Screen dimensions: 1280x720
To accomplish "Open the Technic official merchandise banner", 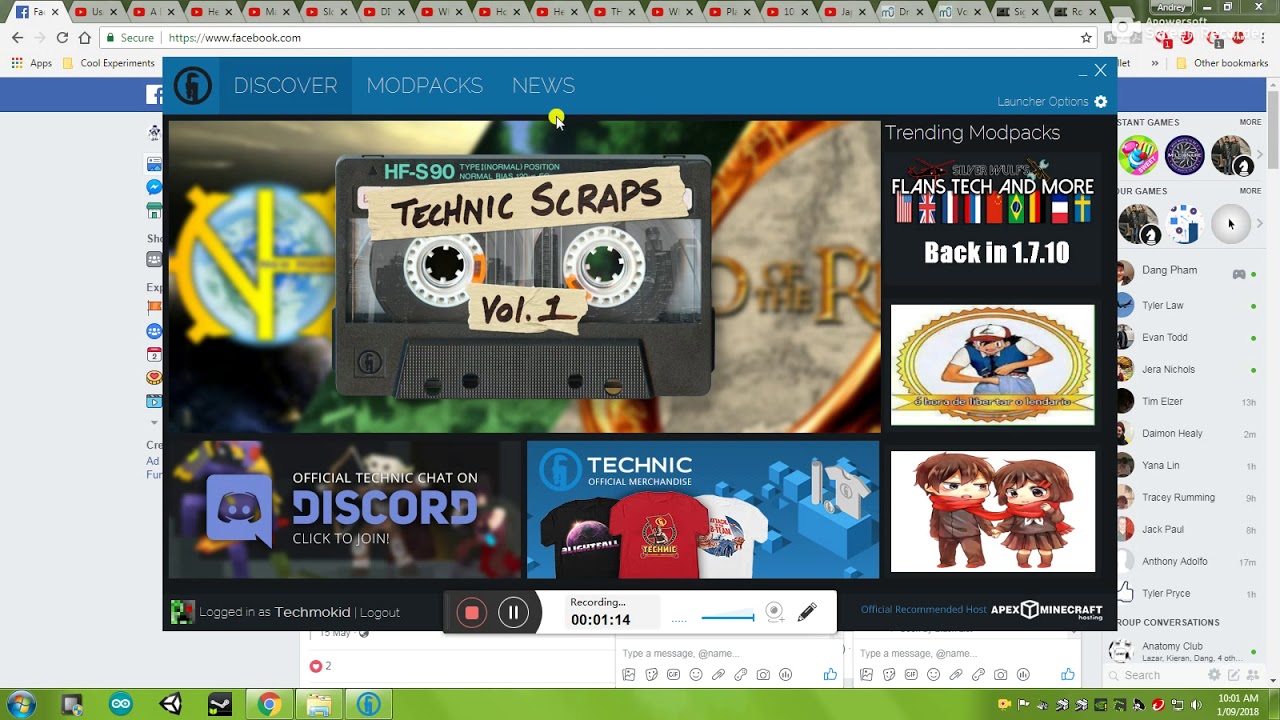I will click(703, 509).
